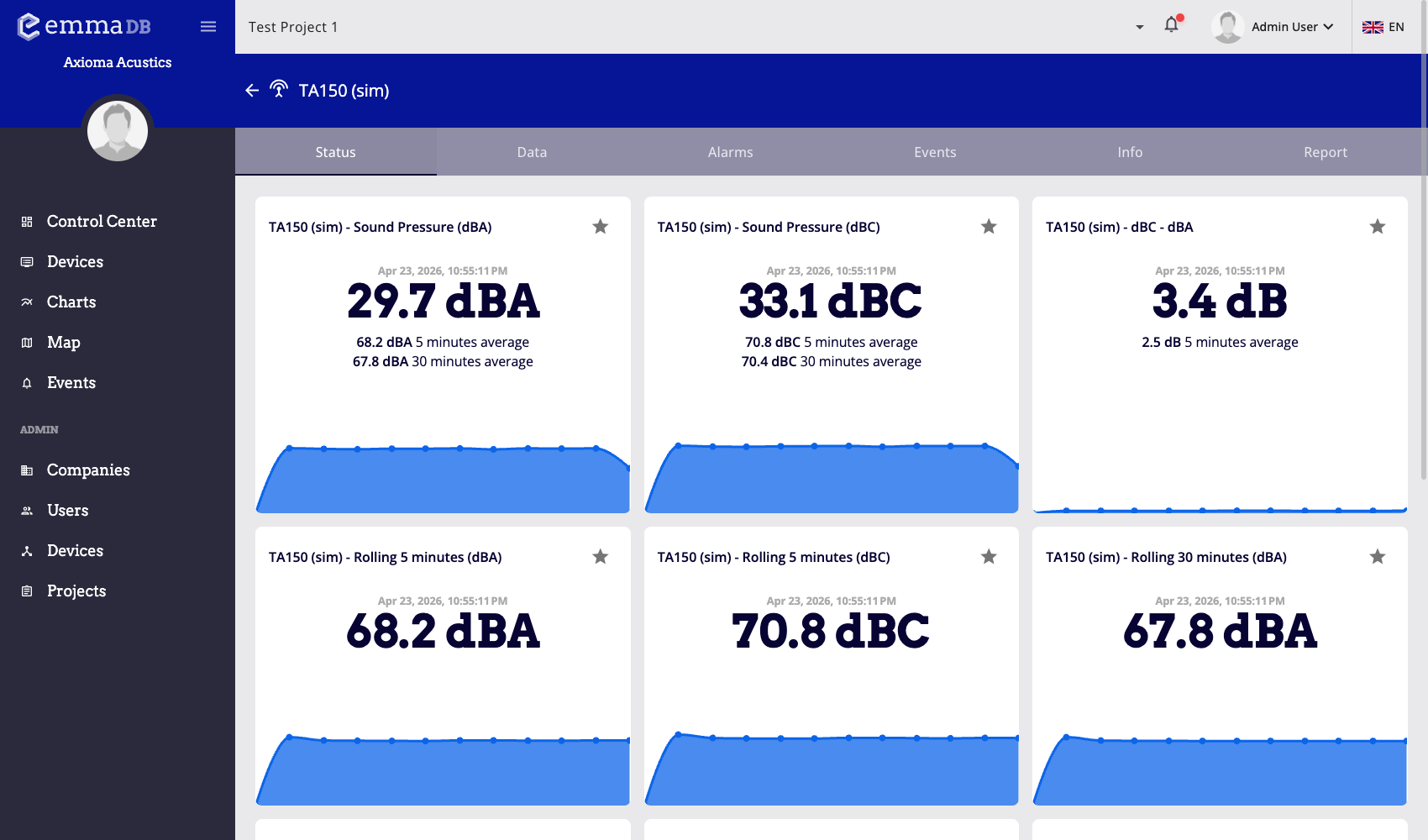Image resolution: width=1428 pixels, height=840 pixels.
Task: Click the hamburger menu icon
Action: (x=208, y=27)
